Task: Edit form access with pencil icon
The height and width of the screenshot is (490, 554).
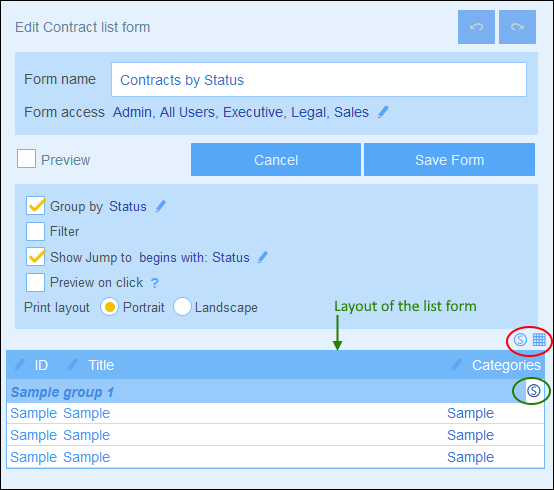Action: [x=383, y=112]
